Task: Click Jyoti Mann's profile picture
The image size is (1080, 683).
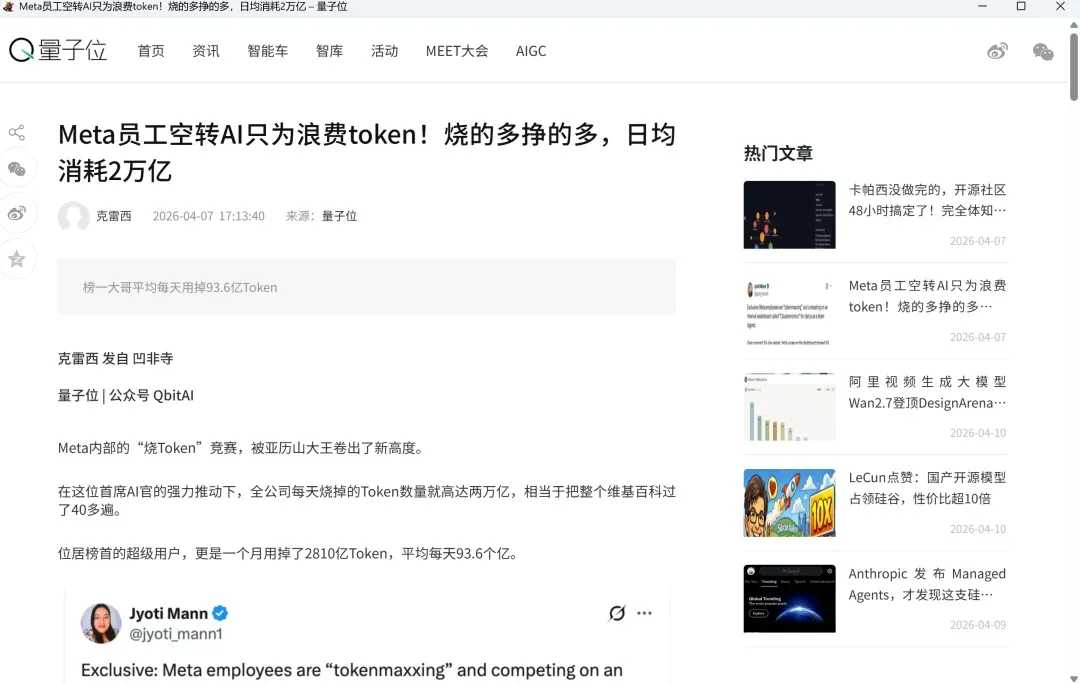Action: tap(101, 623)
